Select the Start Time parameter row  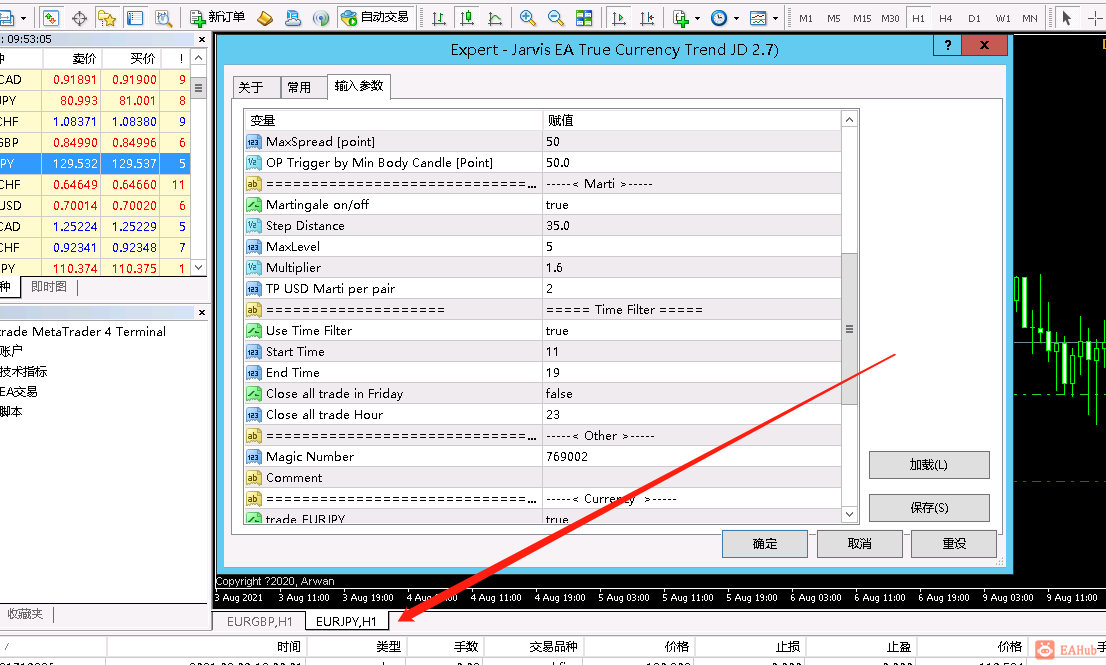pos(542,351)
